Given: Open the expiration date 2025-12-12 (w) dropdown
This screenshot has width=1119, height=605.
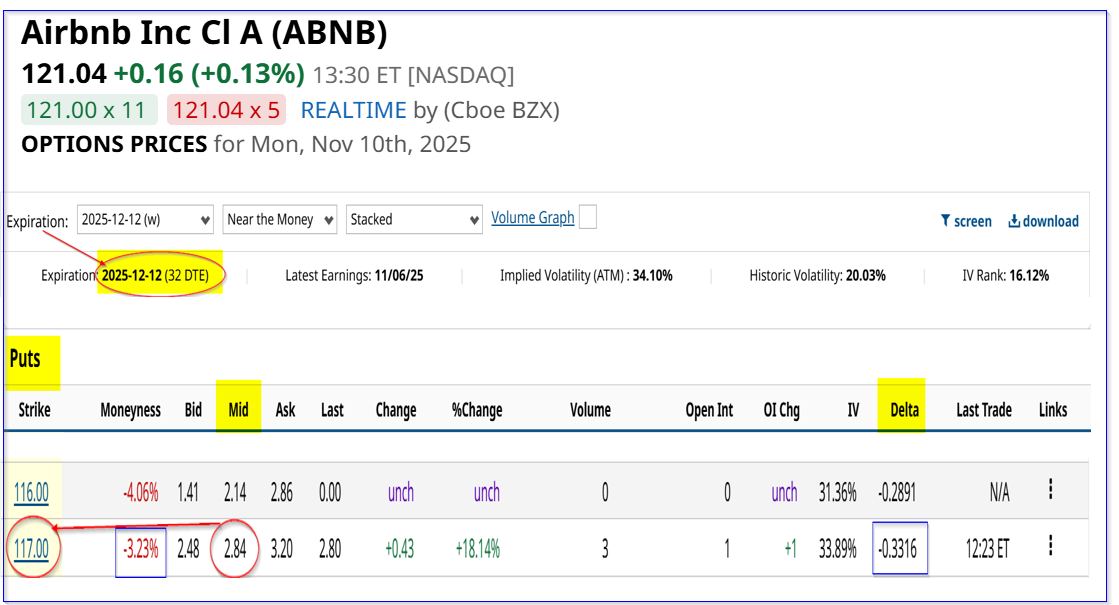Looking at the screenshot, I should tap(146, 219).
